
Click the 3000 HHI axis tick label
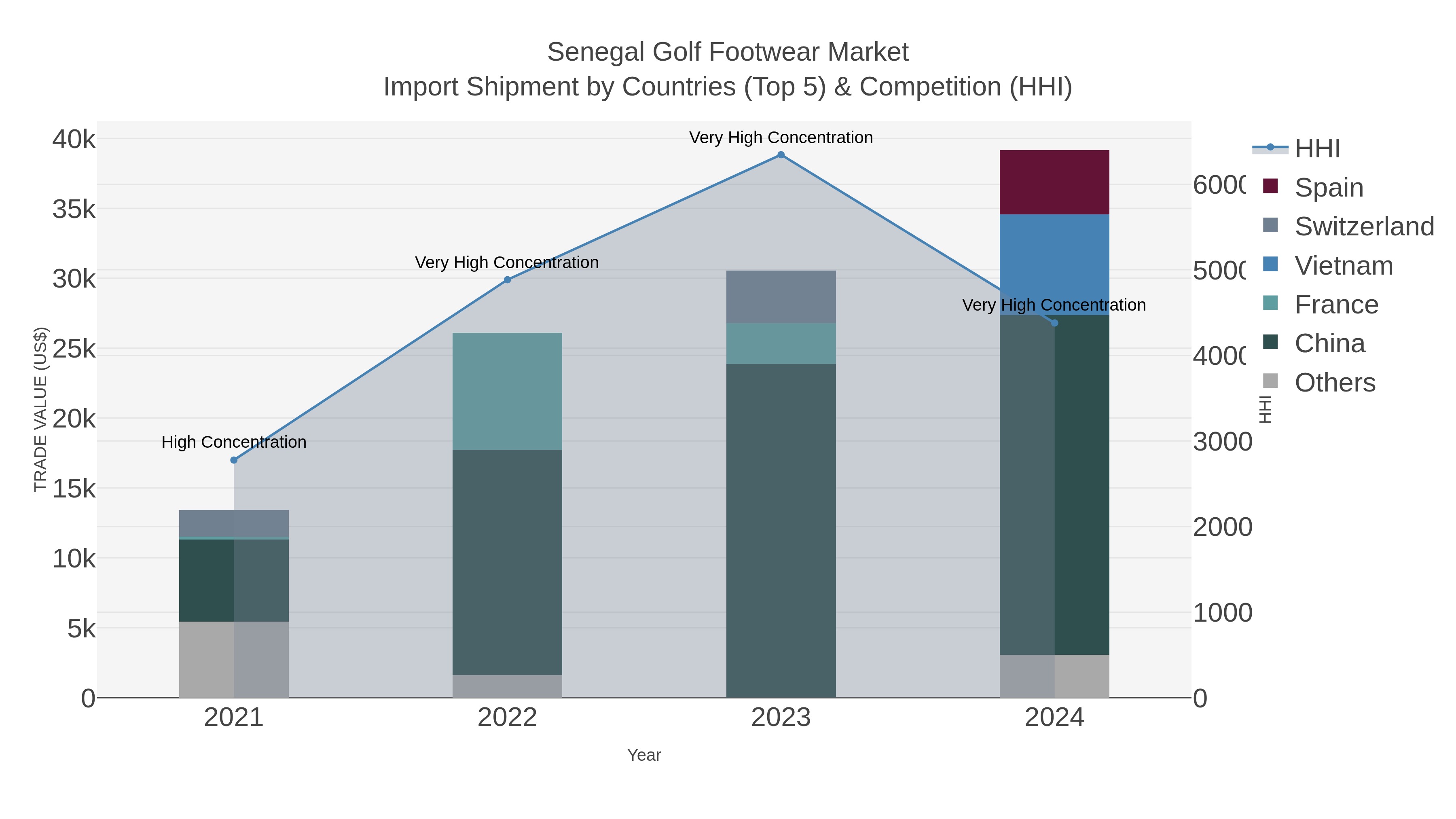click(1223, 442)
